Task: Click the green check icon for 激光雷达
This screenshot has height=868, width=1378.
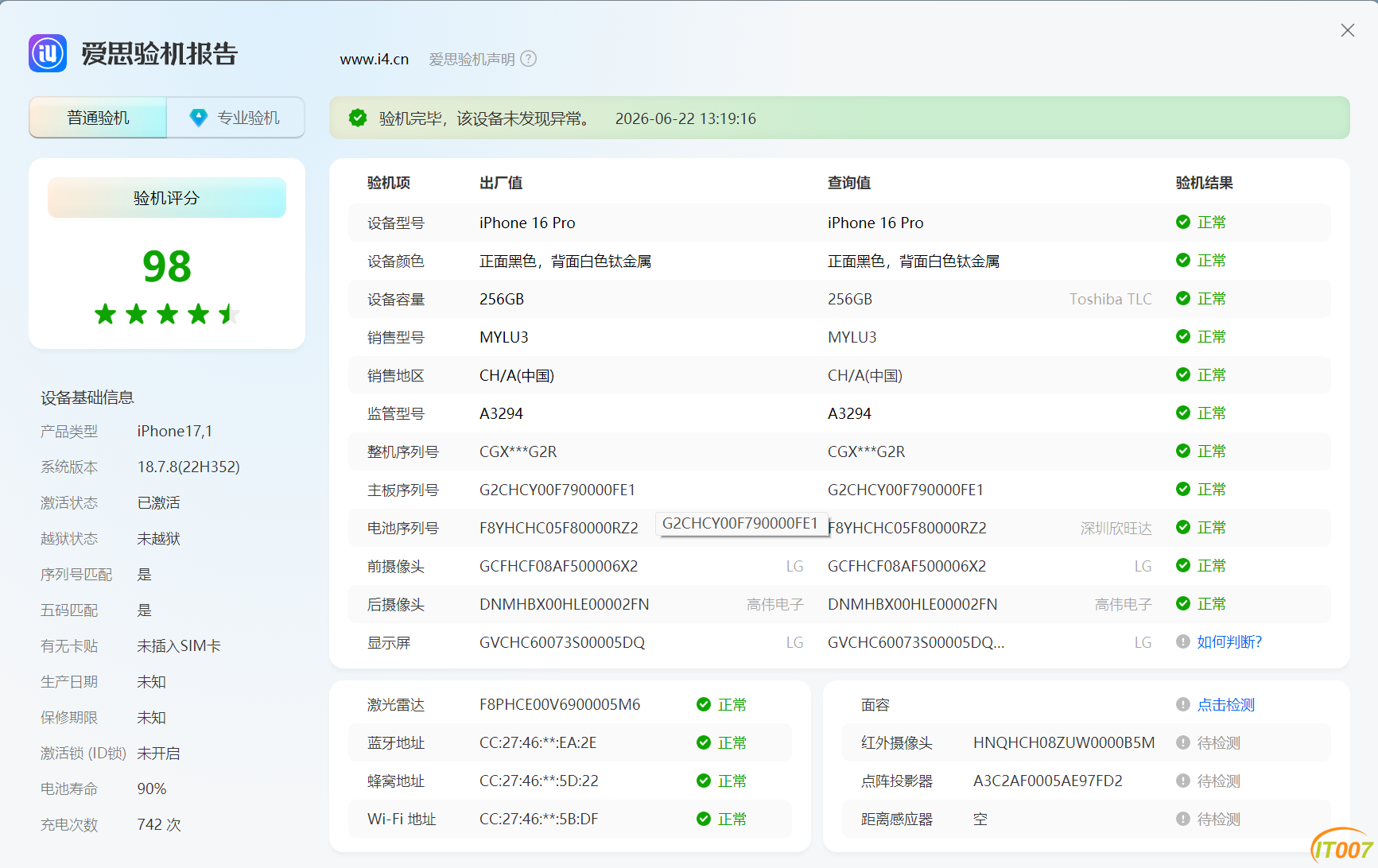Action: (704, 704)
